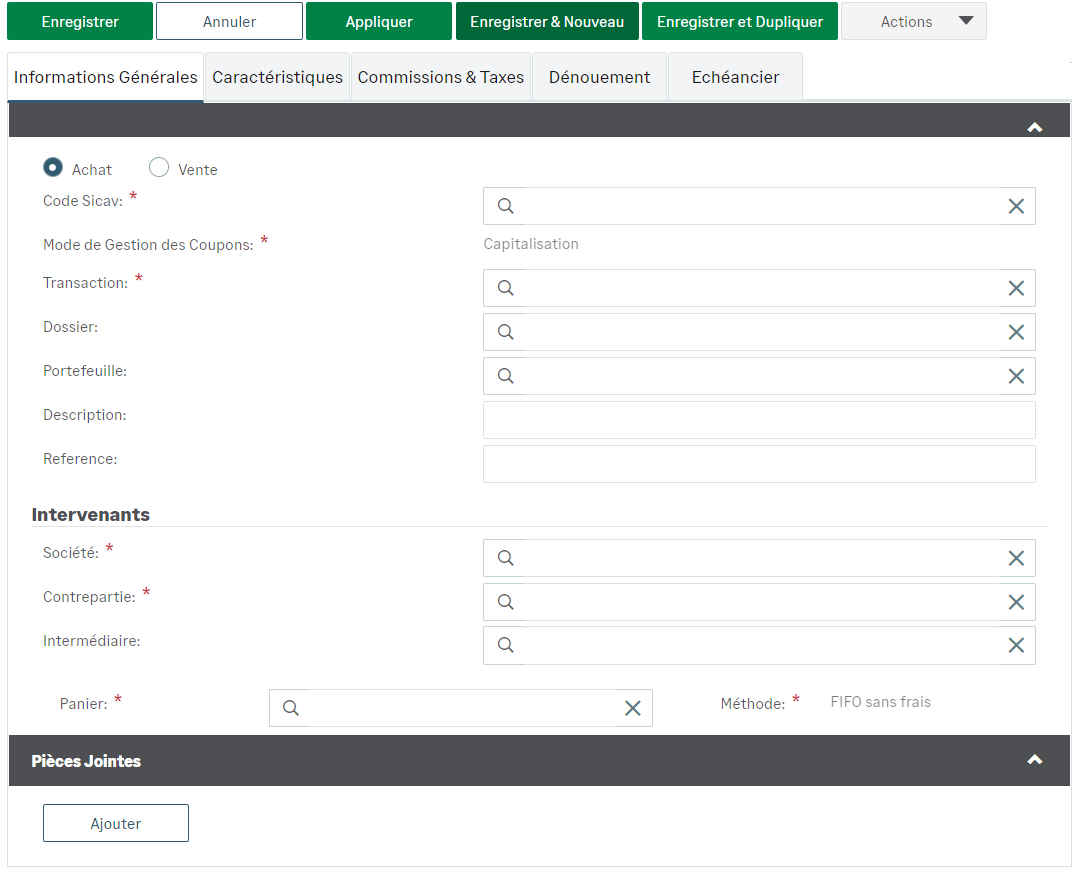Clear the Code Sicav field with X icon
Viewport: 1073px width, 871px height.
pyautogui.click(x=1016, y=206)
